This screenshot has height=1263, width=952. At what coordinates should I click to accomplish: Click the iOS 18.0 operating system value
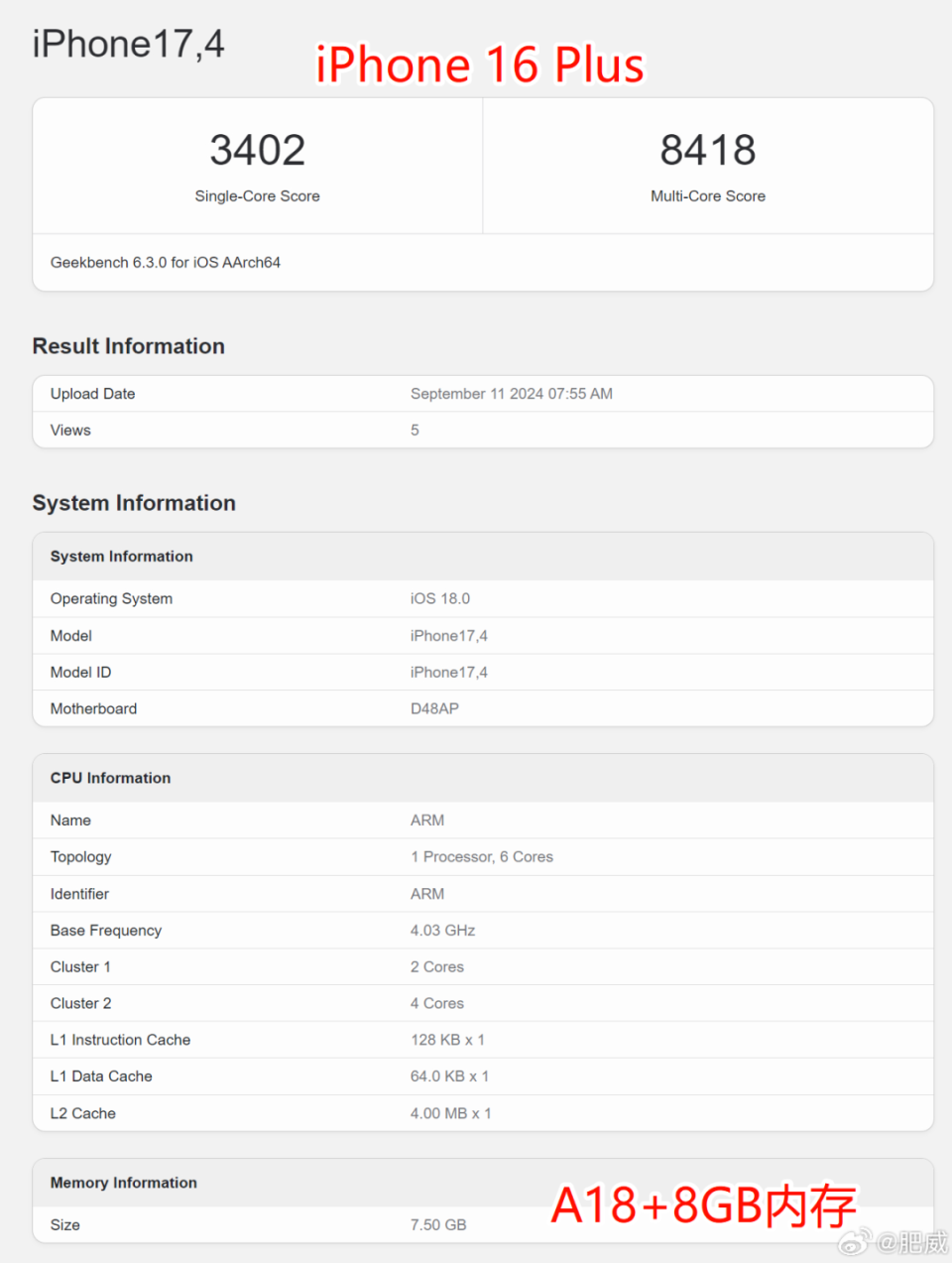(x=439, y=599)
